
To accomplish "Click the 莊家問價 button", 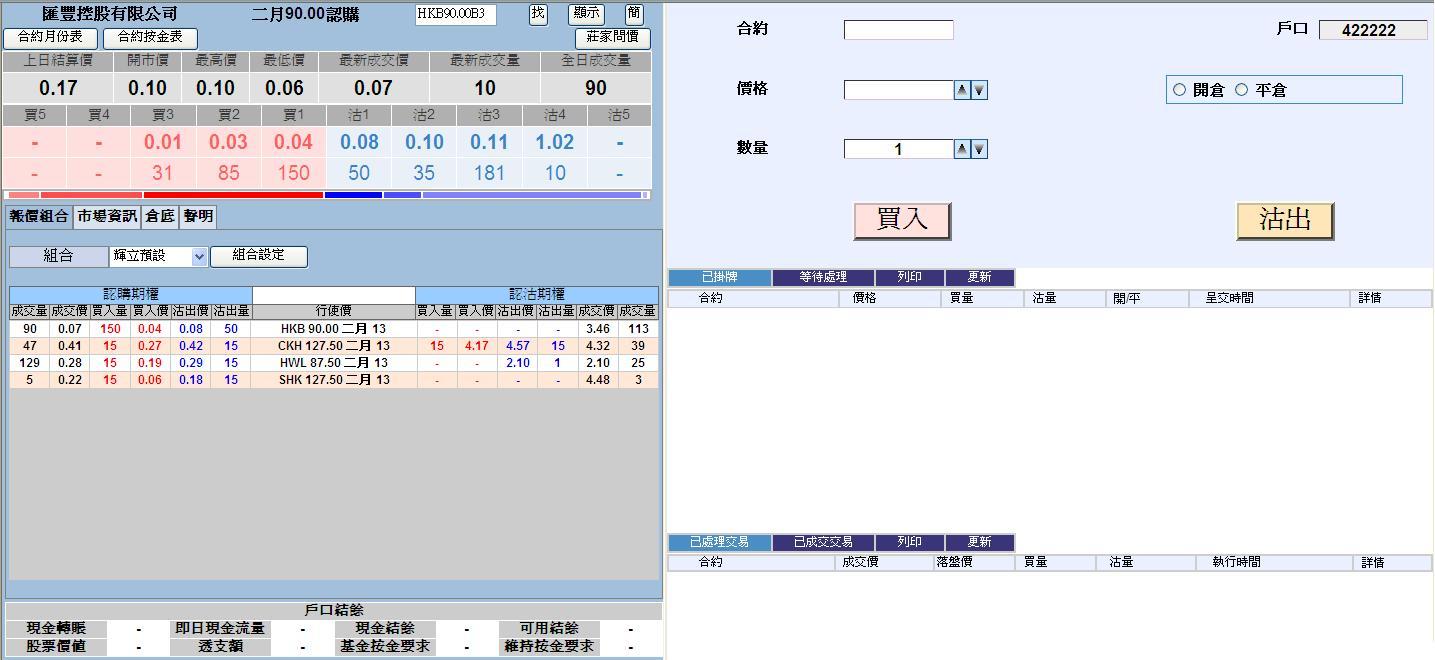I will pos(612,38).
